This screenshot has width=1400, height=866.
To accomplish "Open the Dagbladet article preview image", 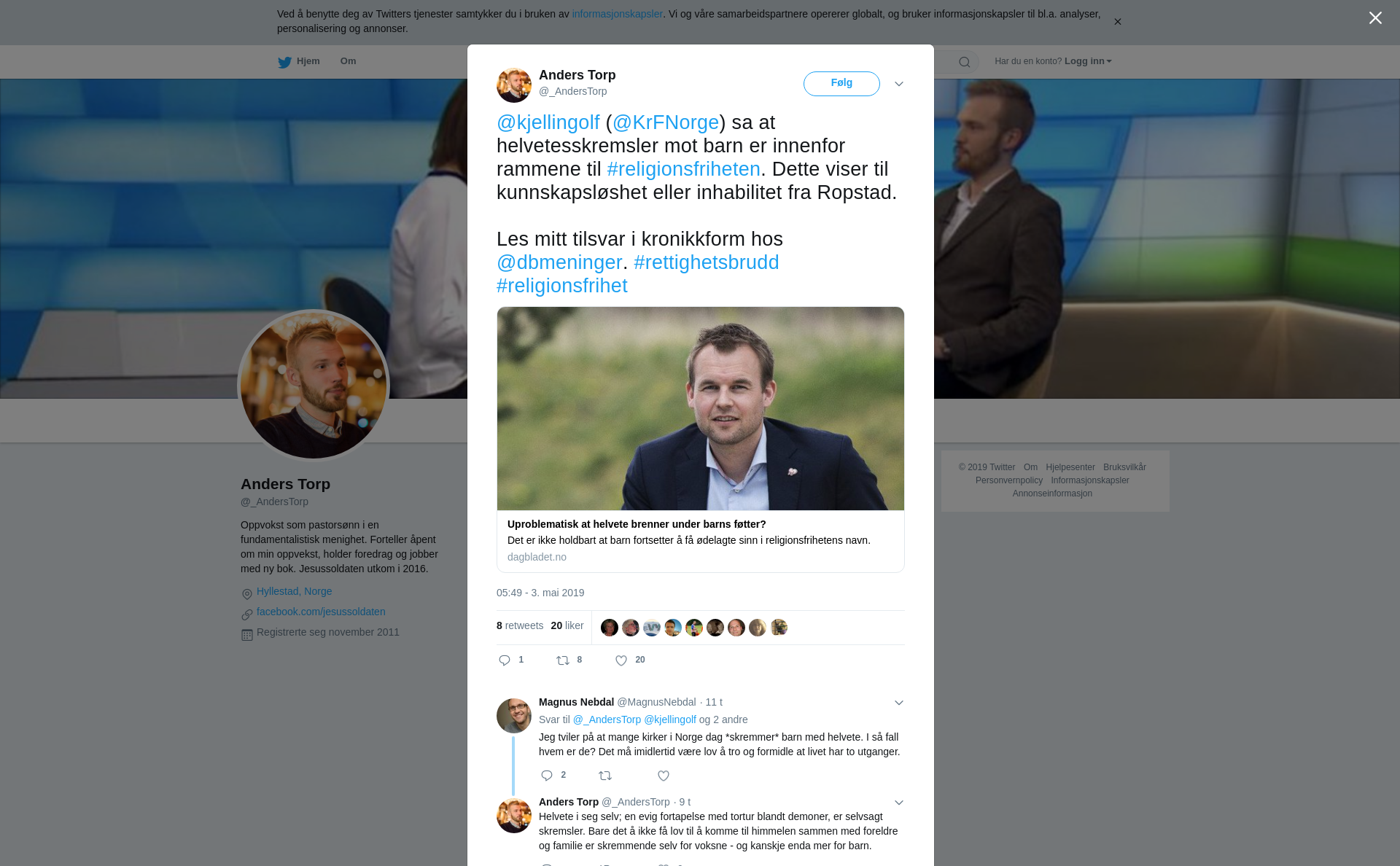I will [700, 408].
